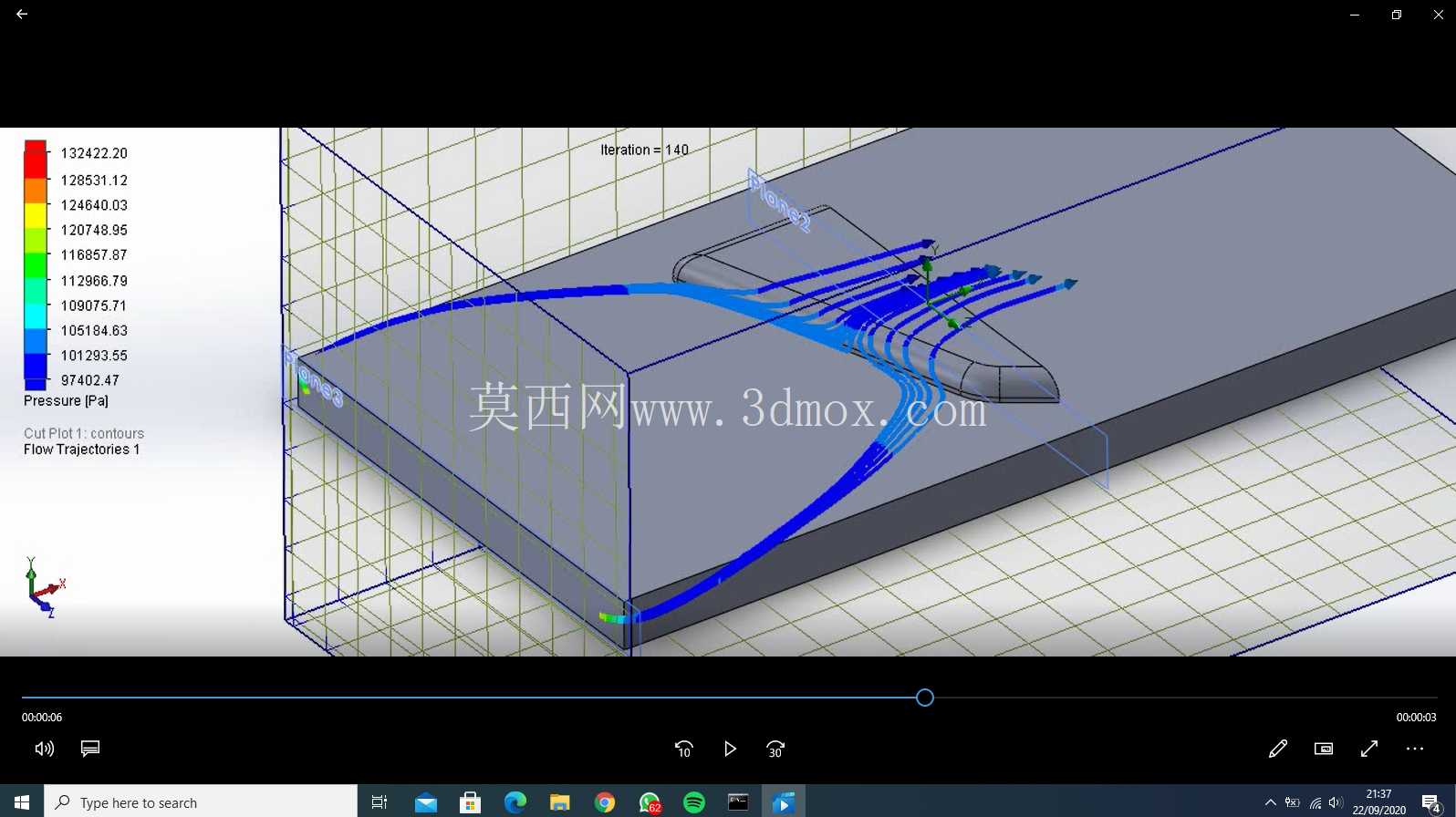Open WhatsApp from taskbar
1456x817 pixels.
[650, 802]
